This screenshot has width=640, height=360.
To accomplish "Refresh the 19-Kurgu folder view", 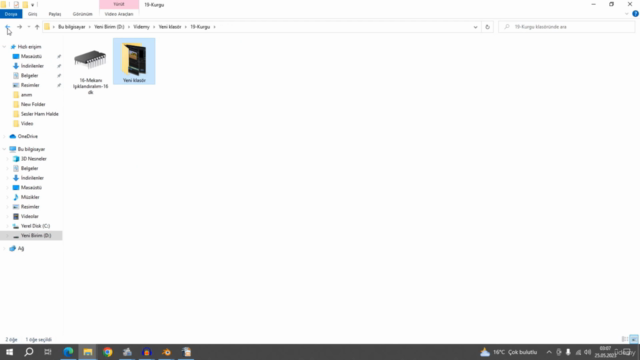I will click(487, 27).
